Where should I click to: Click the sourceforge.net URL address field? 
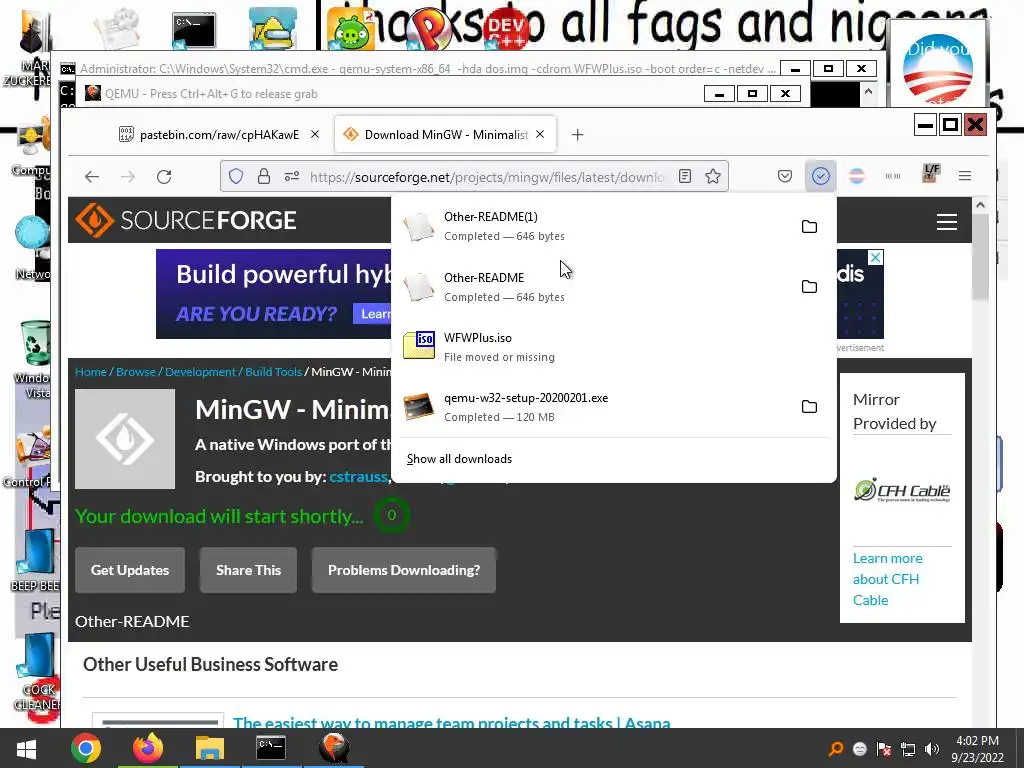click(x=487, y=177)
